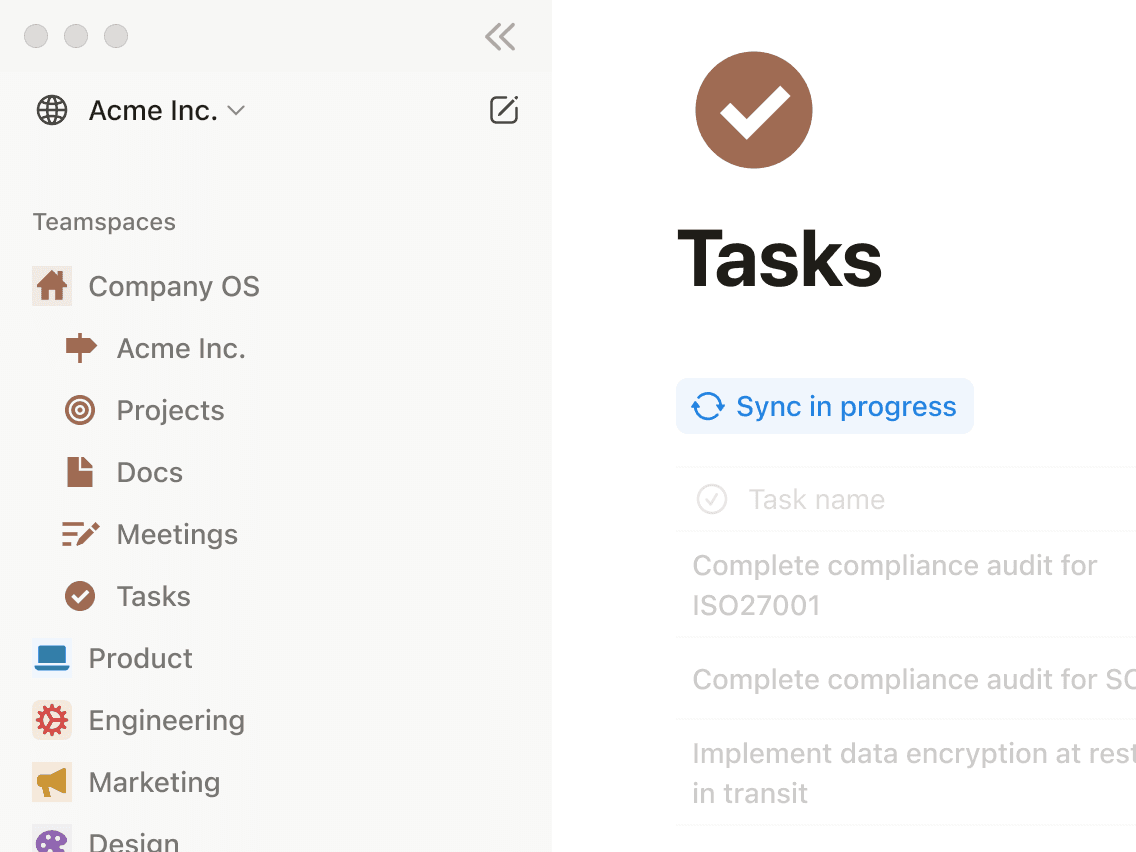
Task: Select Tasks in the sidebar
Action: tap(154, 596)
